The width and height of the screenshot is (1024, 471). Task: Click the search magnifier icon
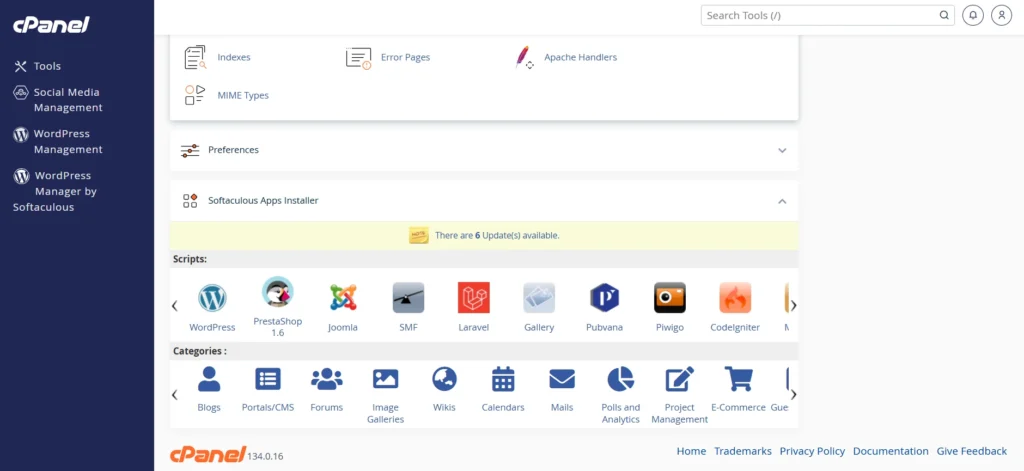[944, 15]
